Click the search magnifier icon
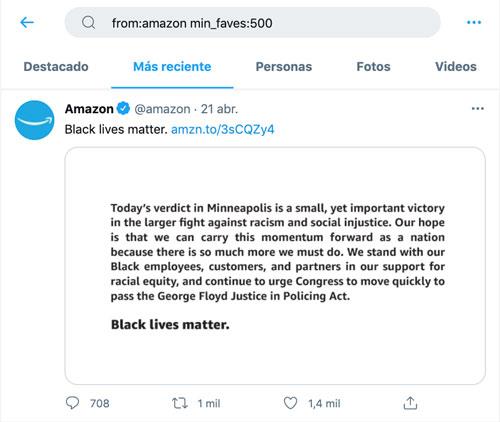 coord(89,23)
